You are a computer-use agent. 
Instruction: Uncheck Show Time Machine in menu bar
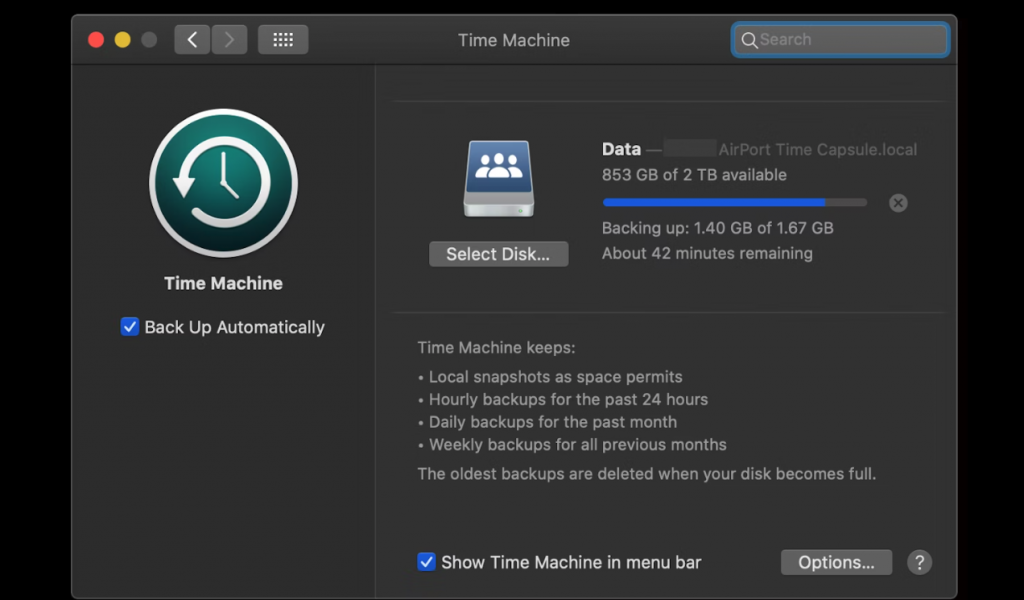click(x=426, y=561)
